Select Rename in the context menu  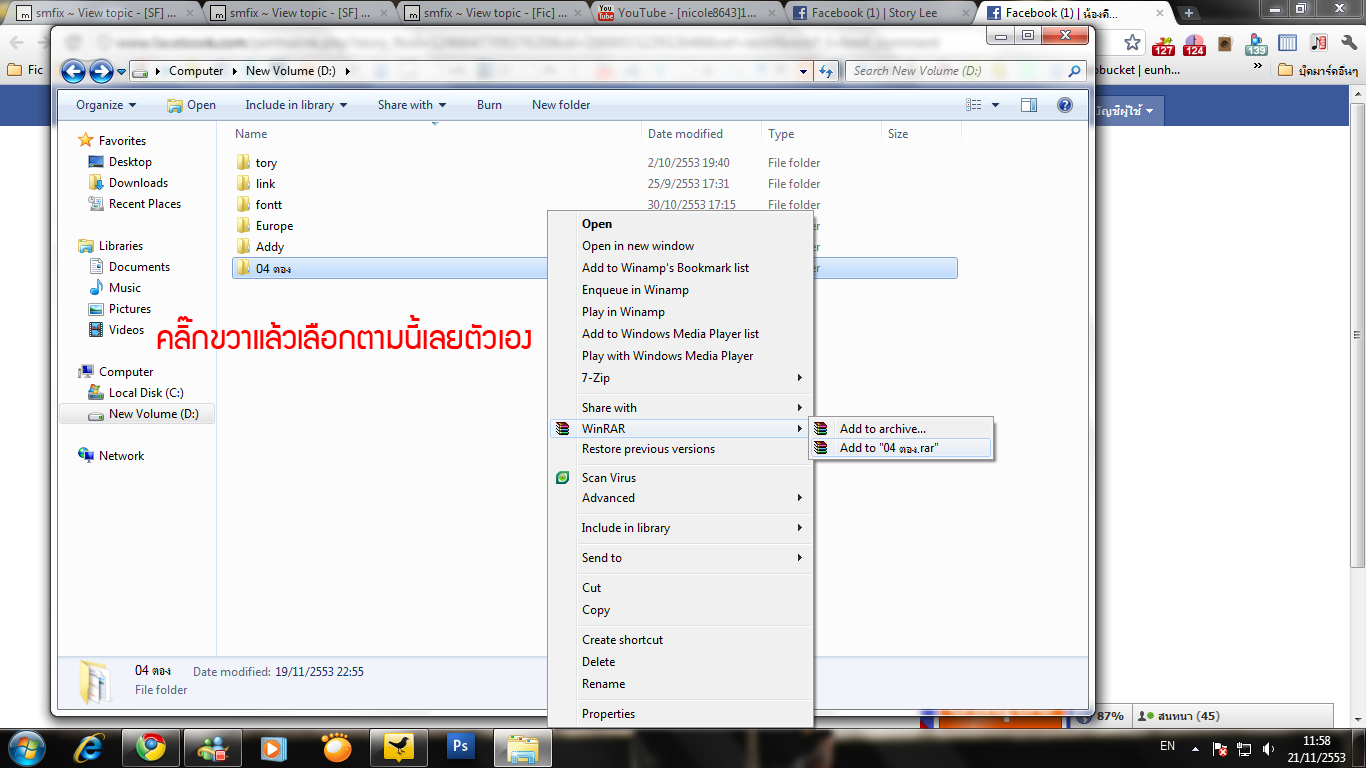pos(603,684)
